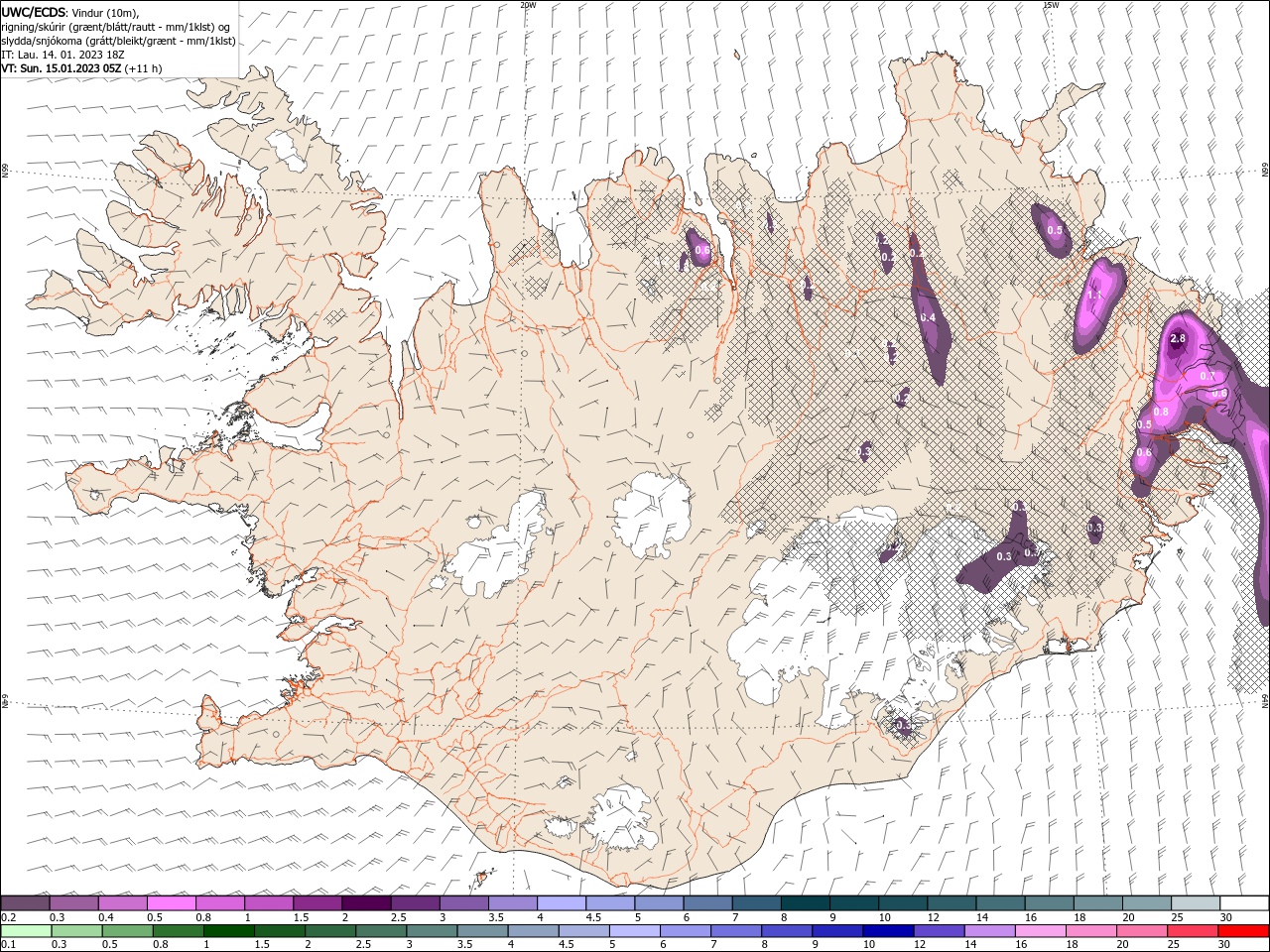Click the 2.8 precipitation value on the map
Image resolution: width=1270 pixels, height=952 pixels.
1178,339
